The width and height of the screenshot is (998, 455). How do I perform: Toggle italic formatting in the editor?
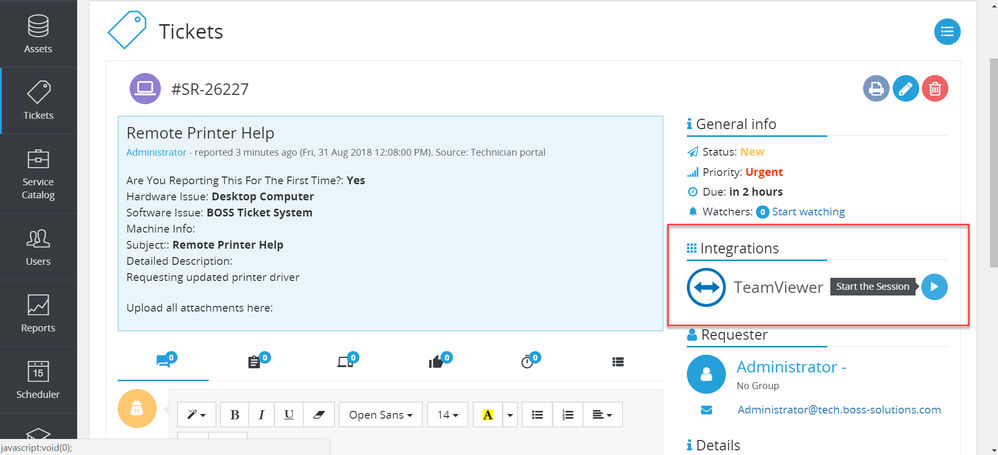[262, 414]
